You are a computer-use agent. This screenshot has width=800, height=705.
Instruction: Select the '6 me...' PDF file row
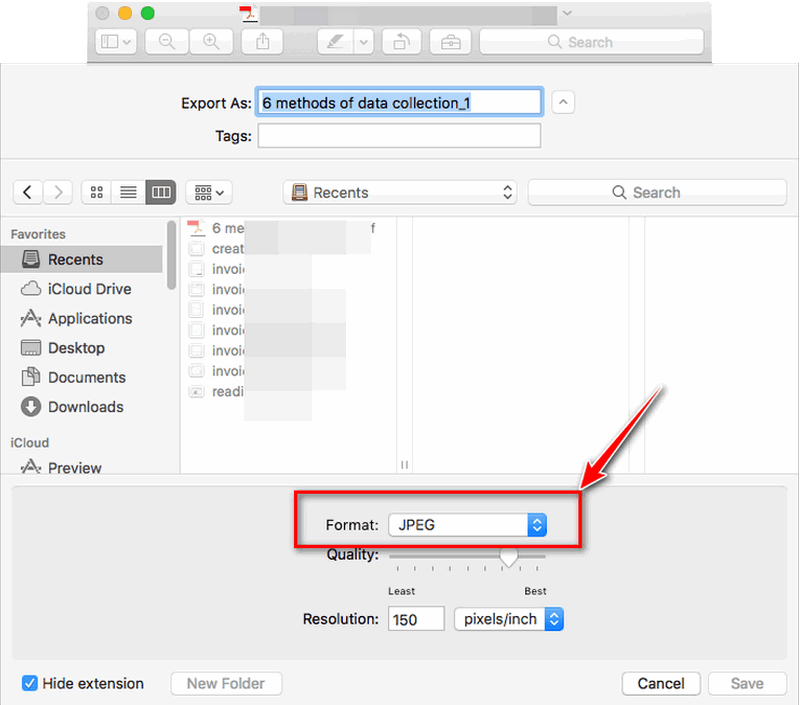coord(288,228)
